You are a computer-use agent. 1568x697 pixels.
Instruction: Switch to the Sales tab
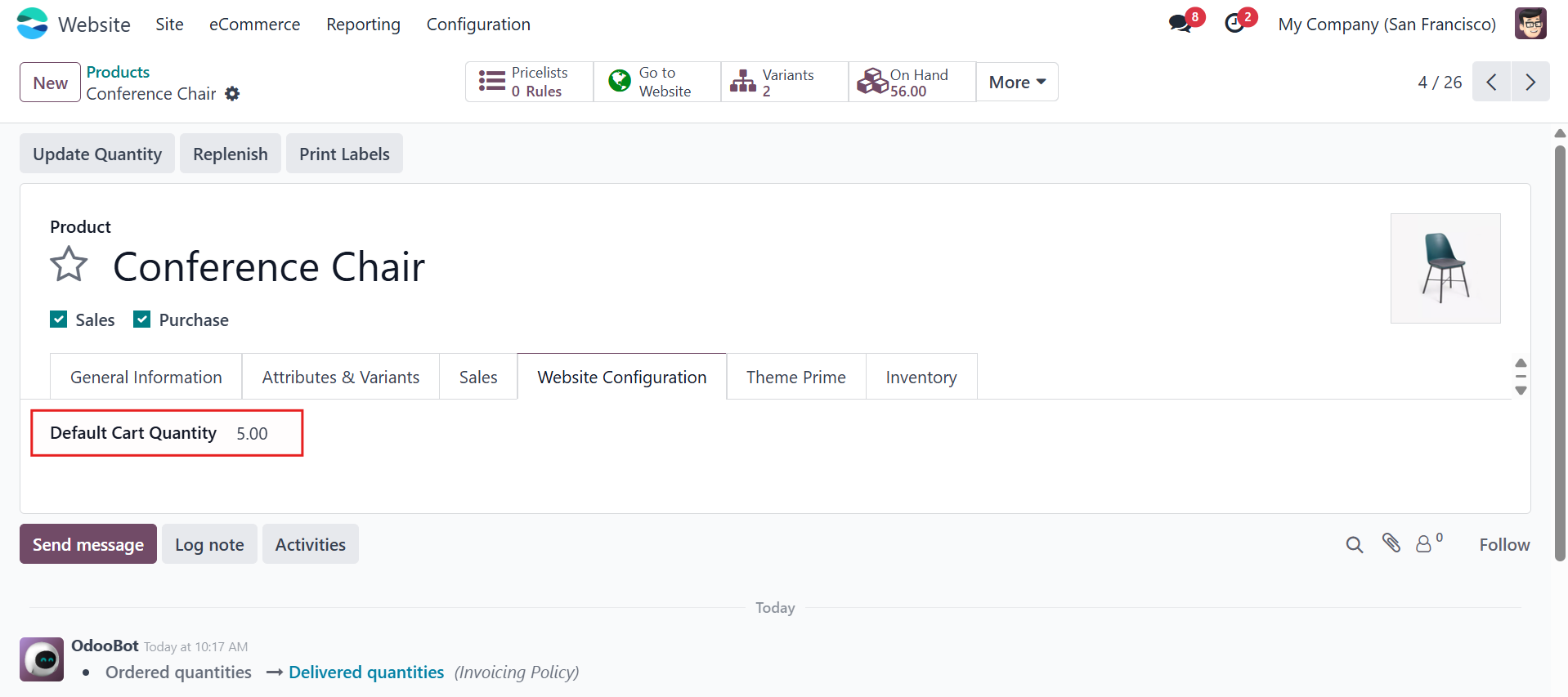478,377
